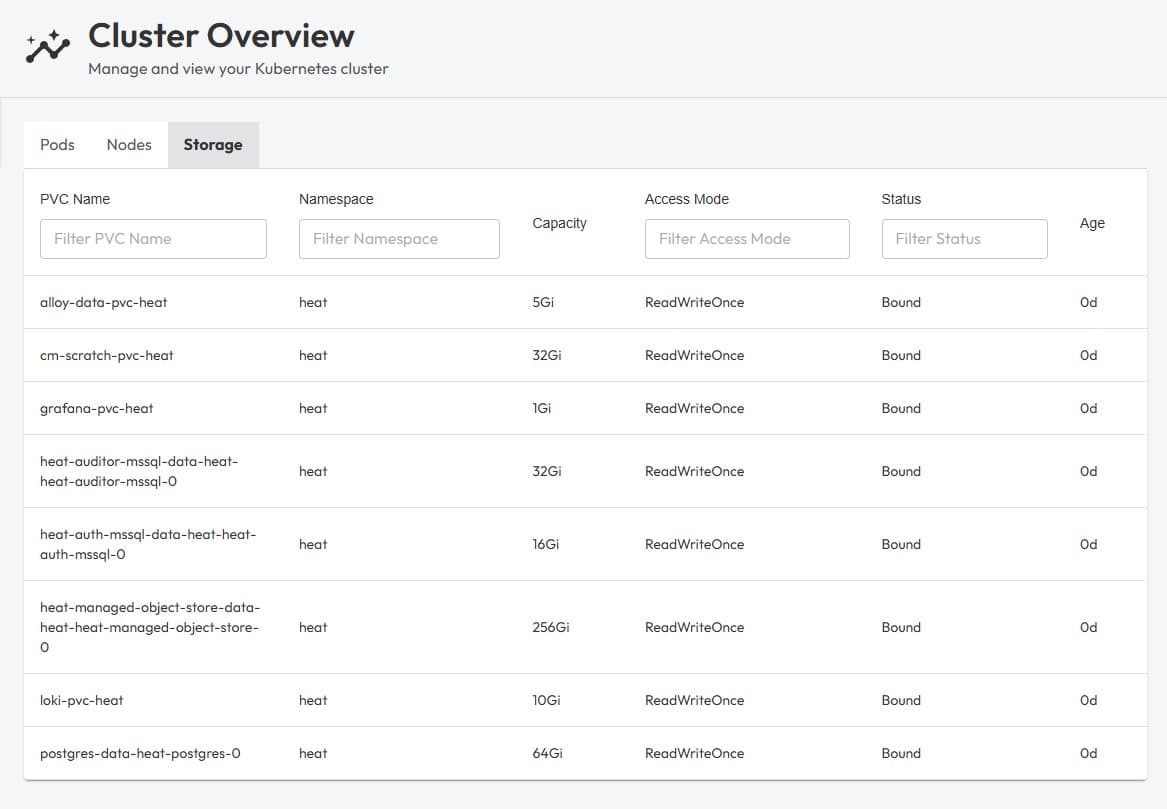
Task: Click the Capacity column header
Action: pyautogui.click(x=559, y=223)
